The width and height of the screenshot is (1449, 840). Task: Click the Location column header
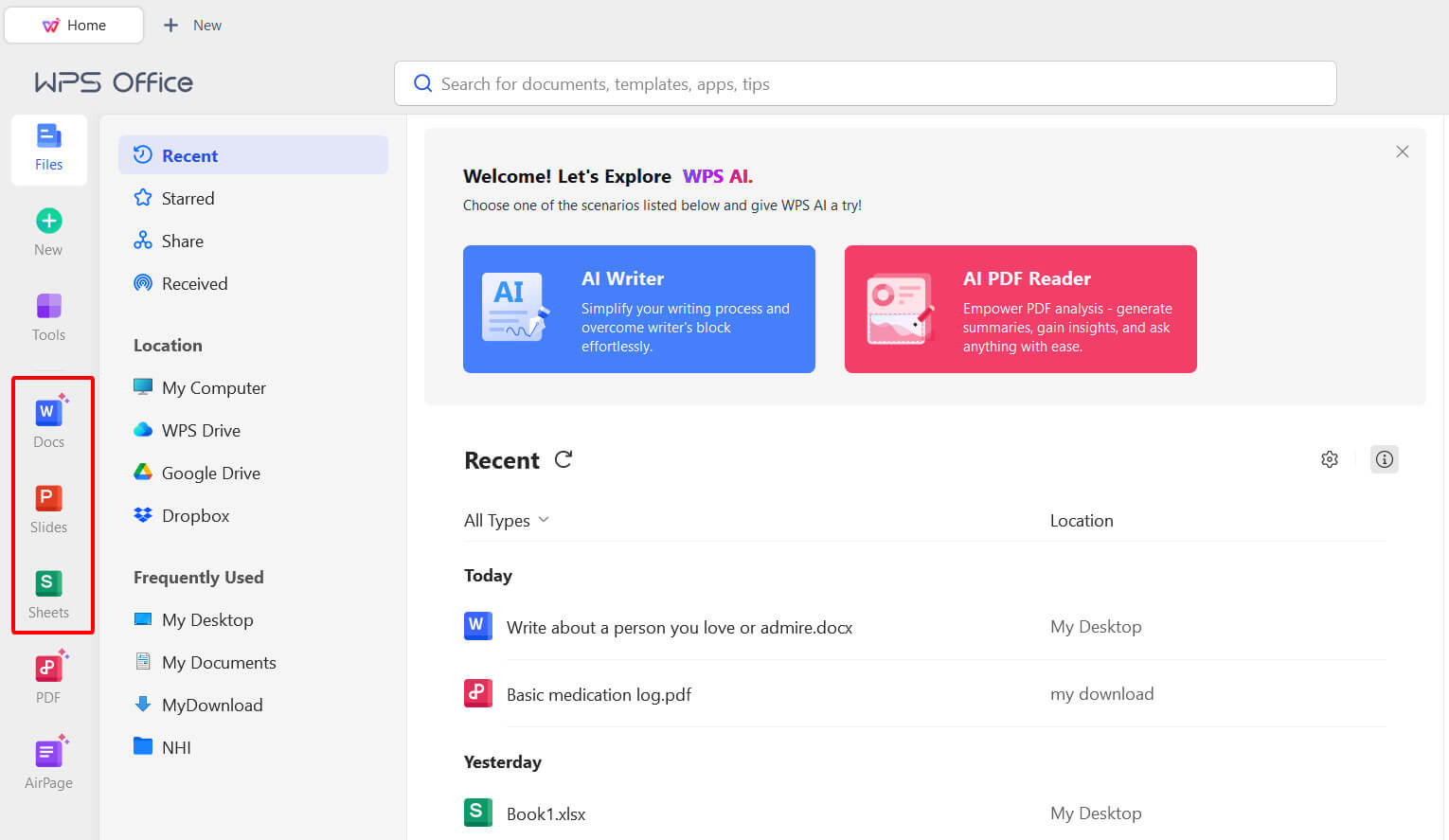(1082, 520)
